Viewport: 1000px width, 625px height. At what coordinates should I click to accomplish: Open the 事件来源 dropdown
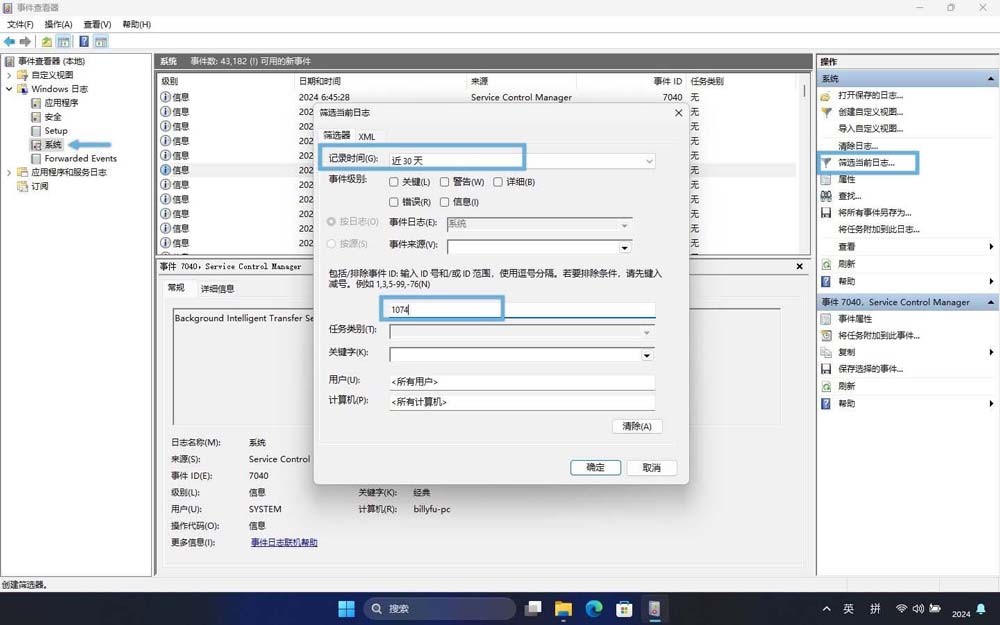click(624, 248)
